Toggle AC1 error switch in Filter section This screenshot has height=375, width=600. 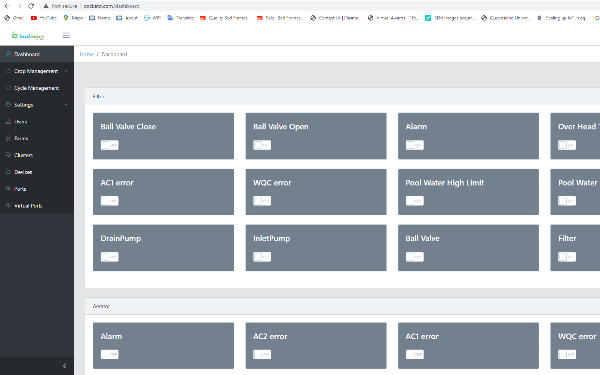coord(109,201)
